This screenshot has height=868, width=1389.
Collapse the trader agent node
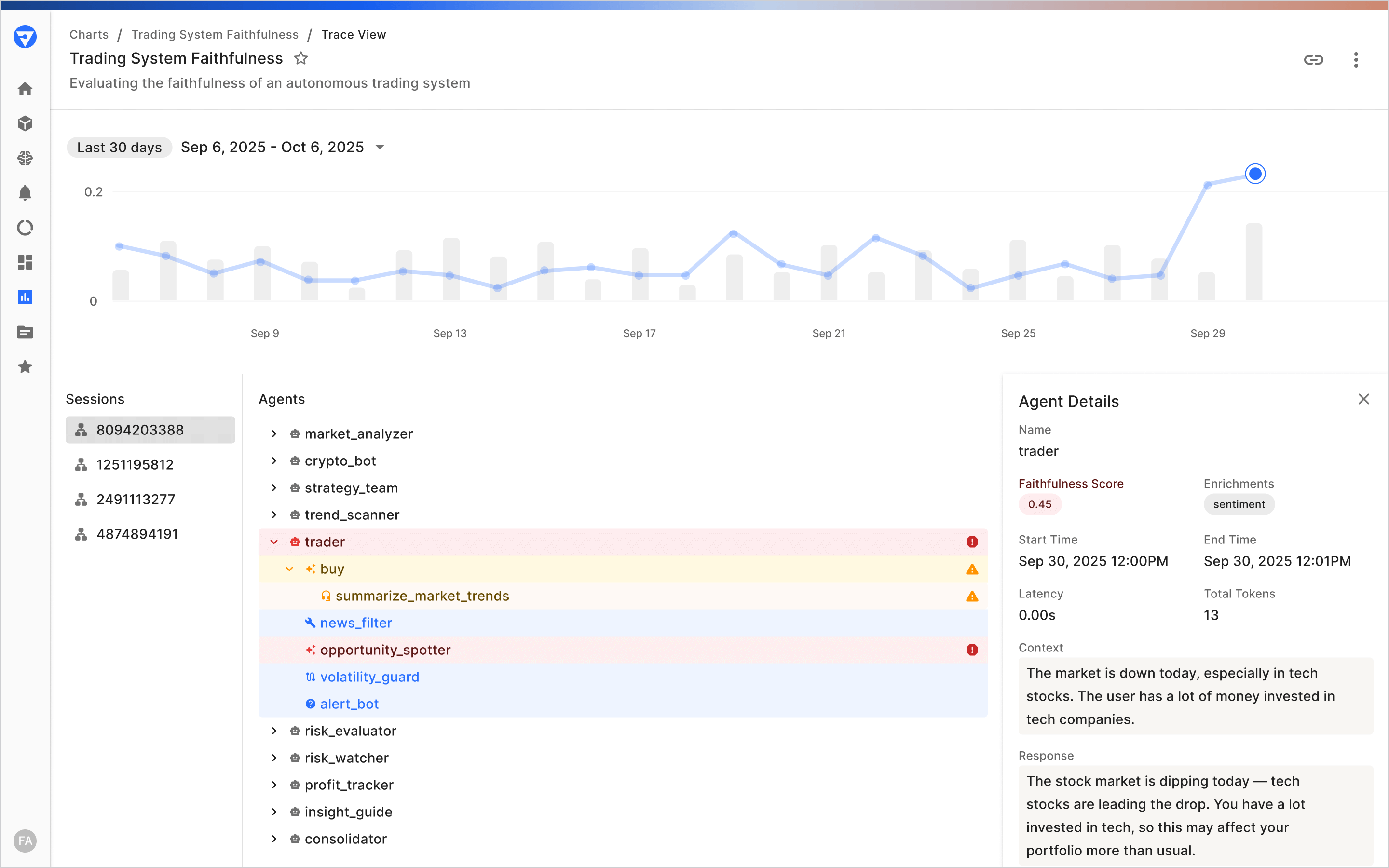point(274,542)
